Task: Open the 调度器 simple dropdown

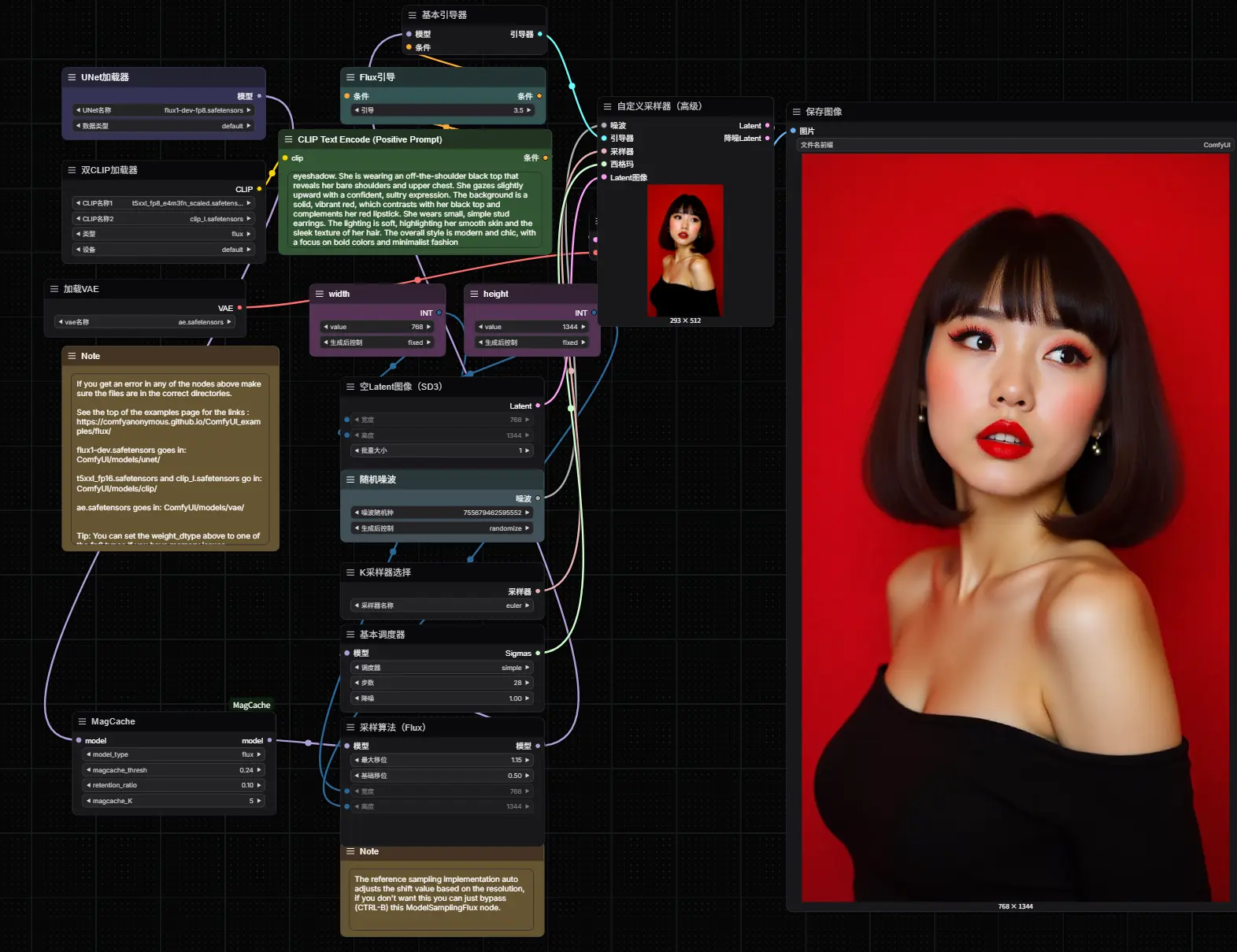Action: [442, 668]
